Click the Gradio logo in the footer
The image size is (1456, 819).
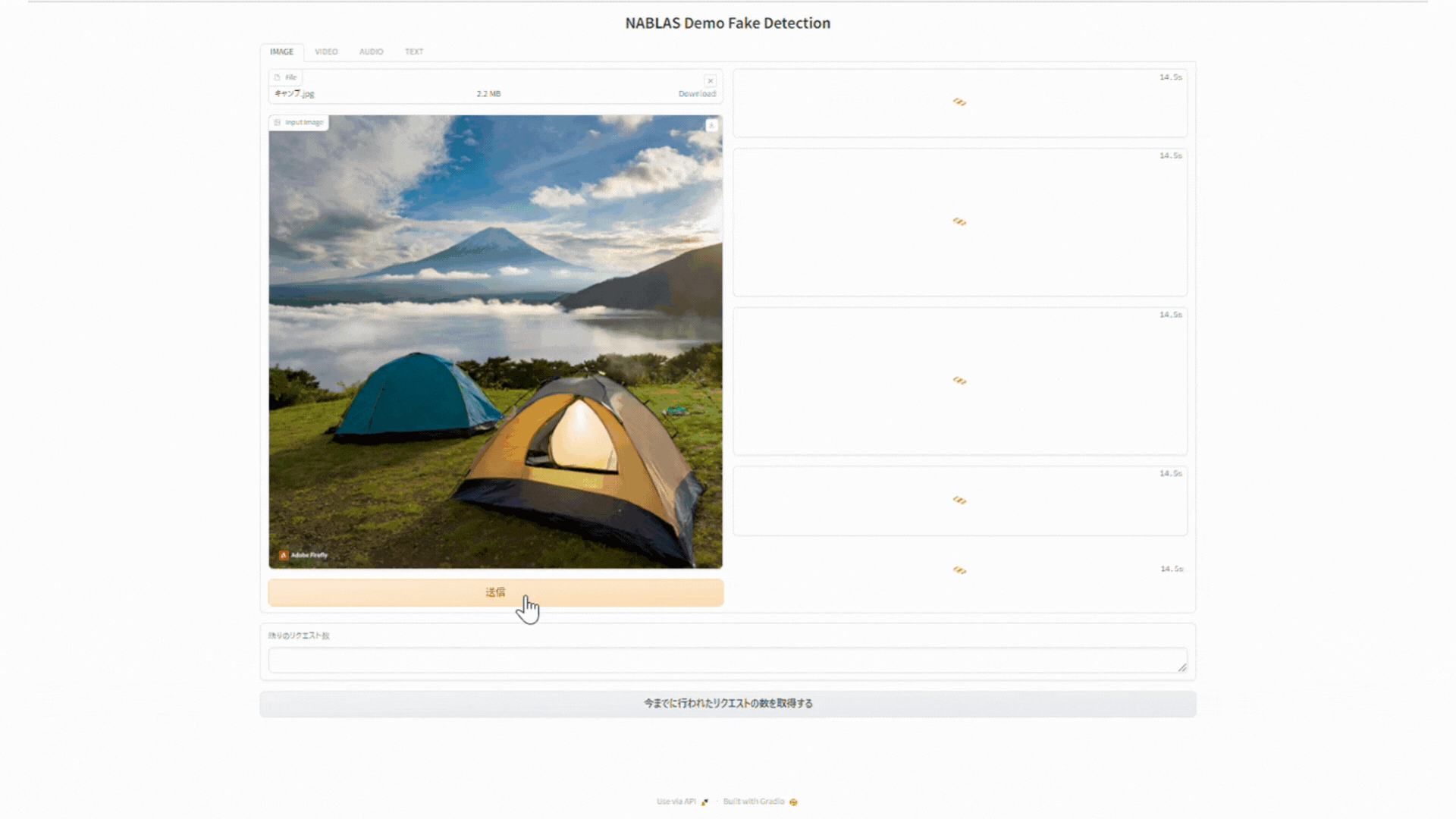[793, 802]
